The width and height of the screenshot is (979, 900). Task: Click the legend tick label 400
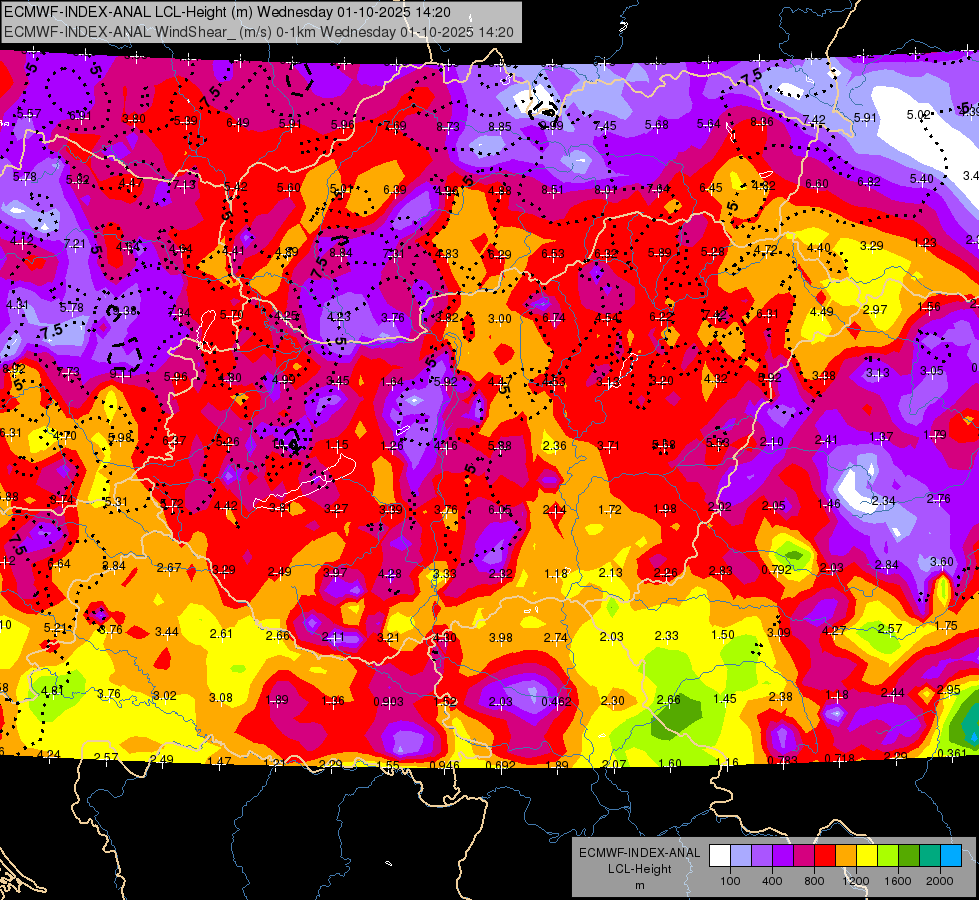click(772, 881)
